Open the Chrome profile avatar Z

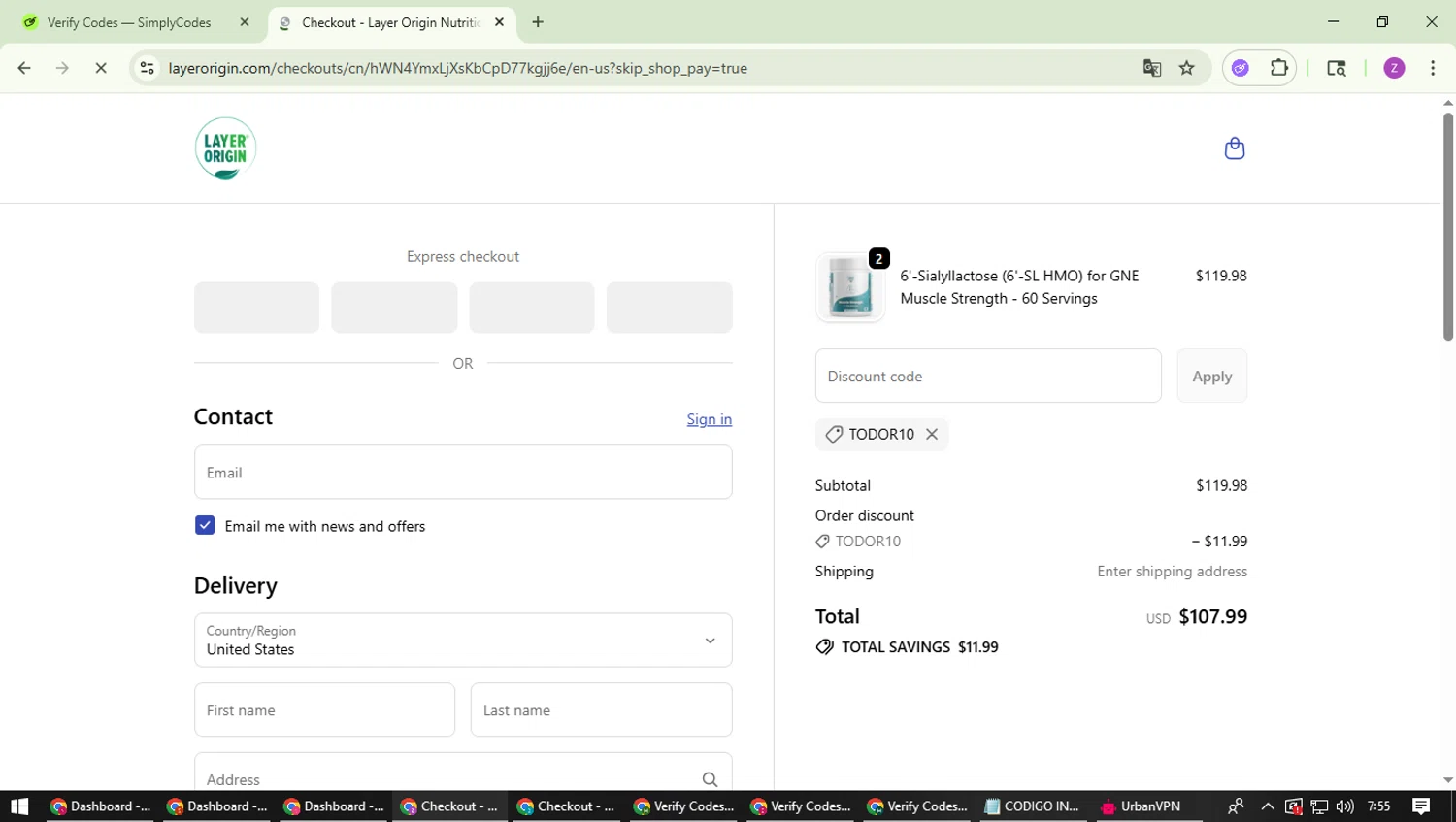point(1394,68)
